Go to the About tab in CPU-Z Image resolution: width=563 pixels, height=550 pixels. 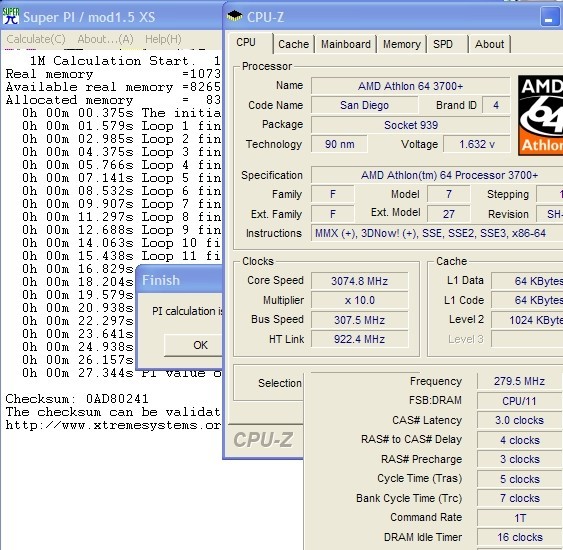[x=489, y=44]
